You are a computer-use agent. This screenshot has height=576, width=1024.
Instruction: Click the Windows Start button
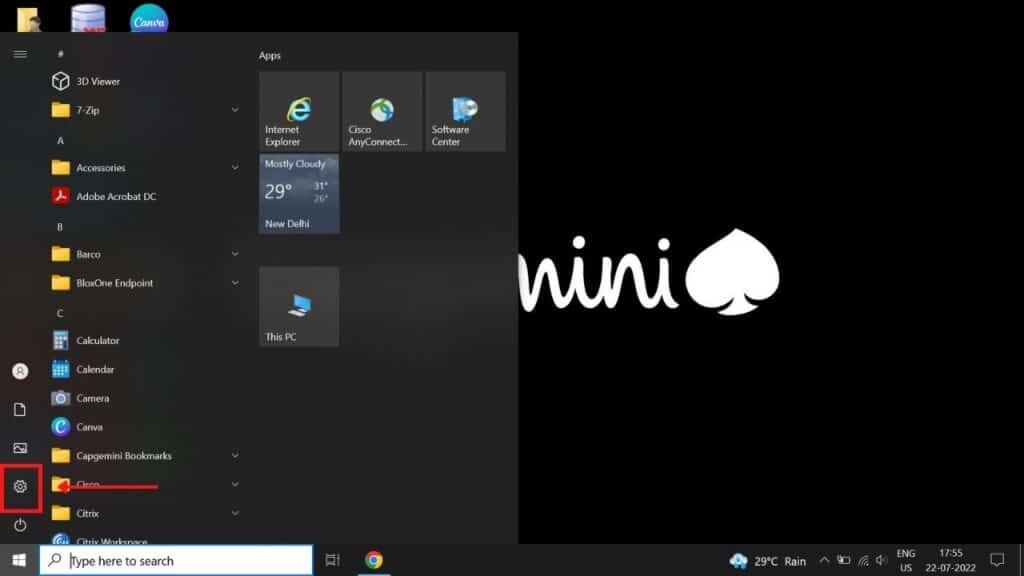[x=19, y=560]
